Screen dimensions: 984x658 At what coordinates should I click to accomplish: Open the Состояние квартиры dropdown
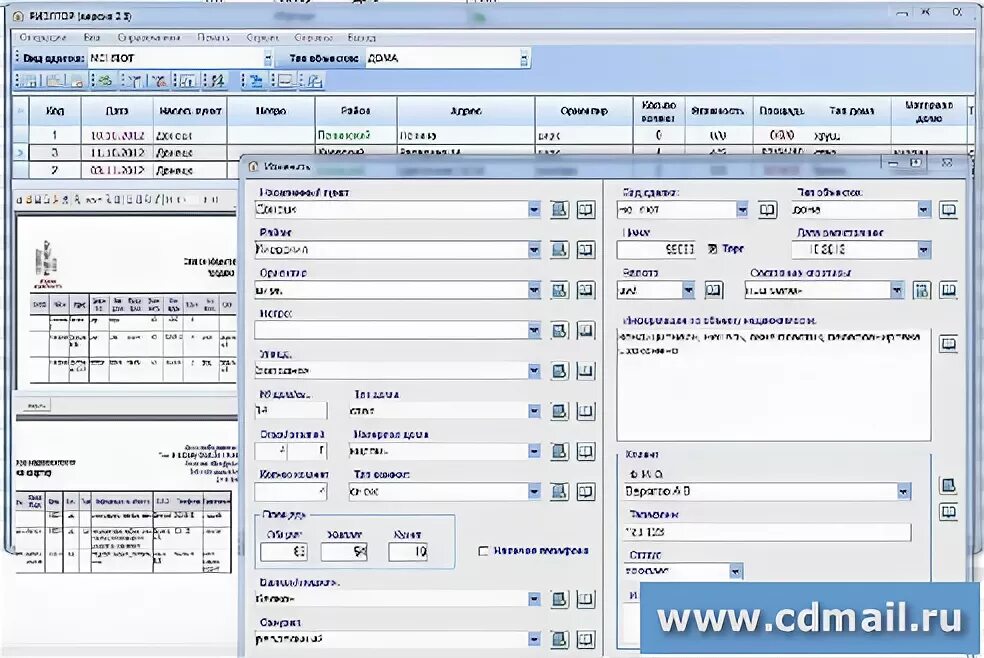pos(897,290)
